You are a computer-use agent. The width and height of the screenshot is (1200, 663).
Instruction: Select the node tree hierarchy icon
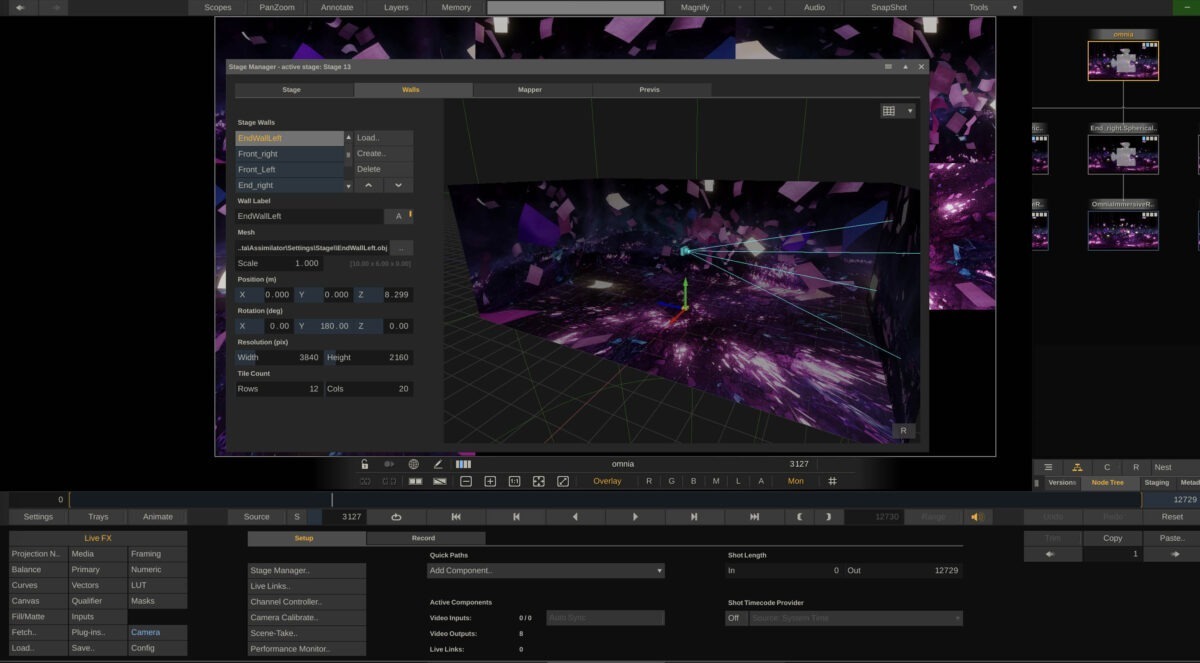[x=1077, y=467]
